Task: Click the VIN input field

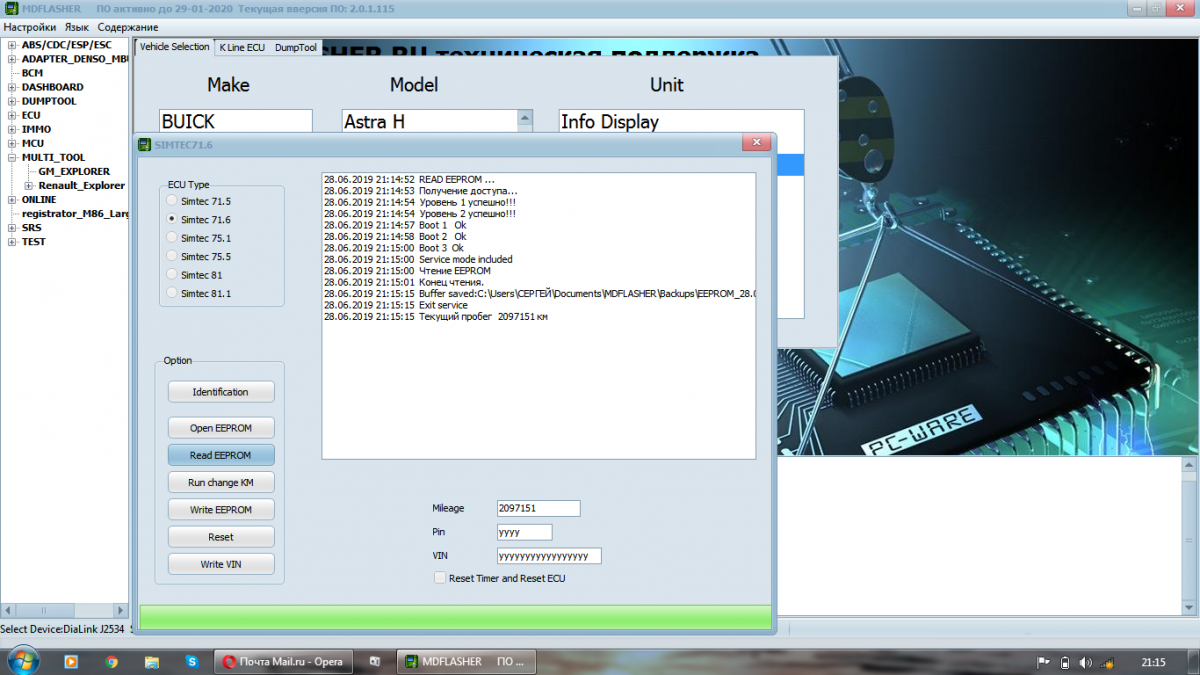Action: point(549,556)
